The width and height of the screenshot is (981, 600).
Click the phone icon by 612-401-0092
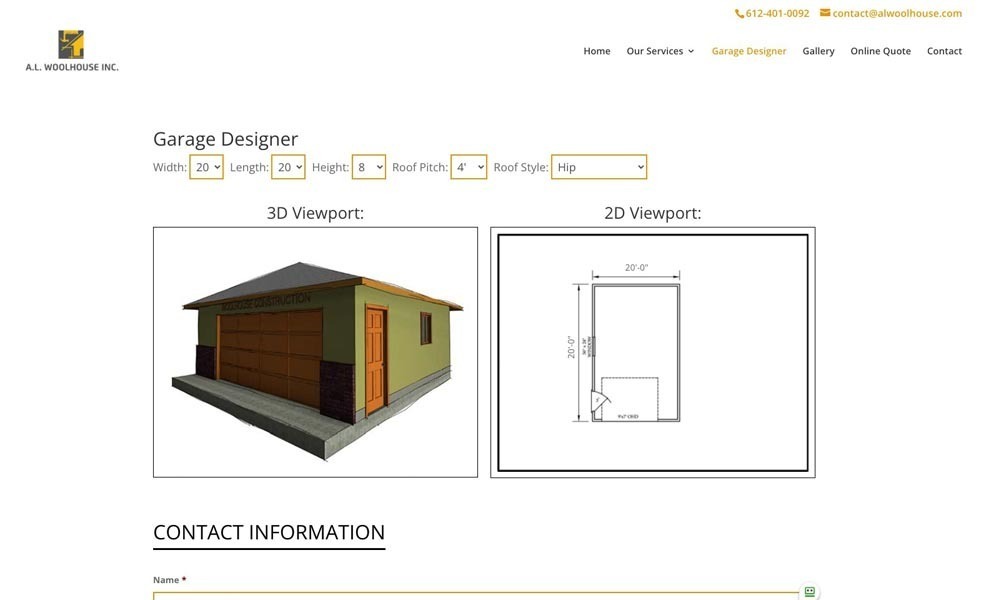tap(739, 13)
